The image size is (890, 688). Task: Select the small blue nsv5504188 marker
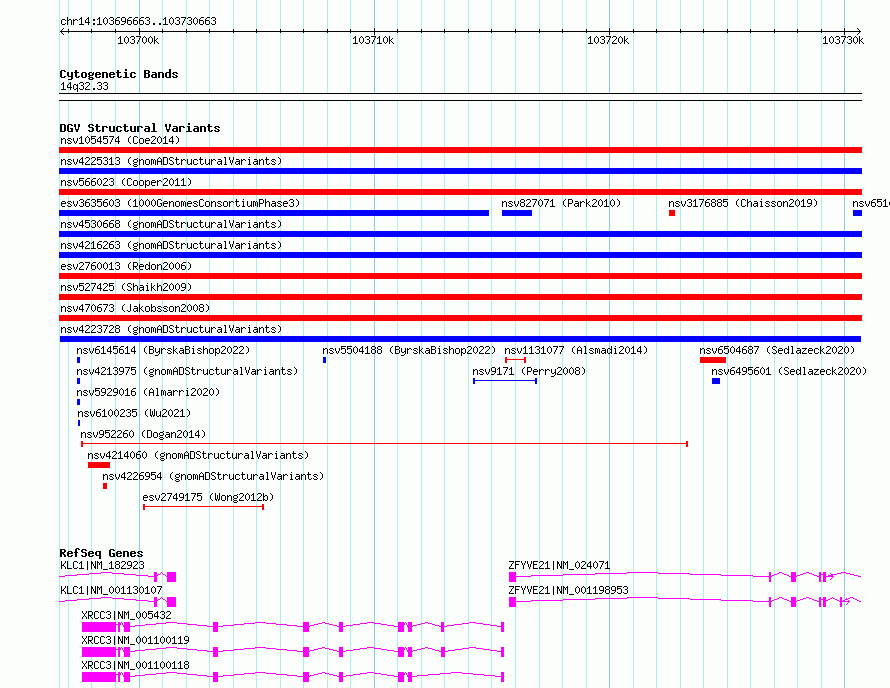click(325, 360)
